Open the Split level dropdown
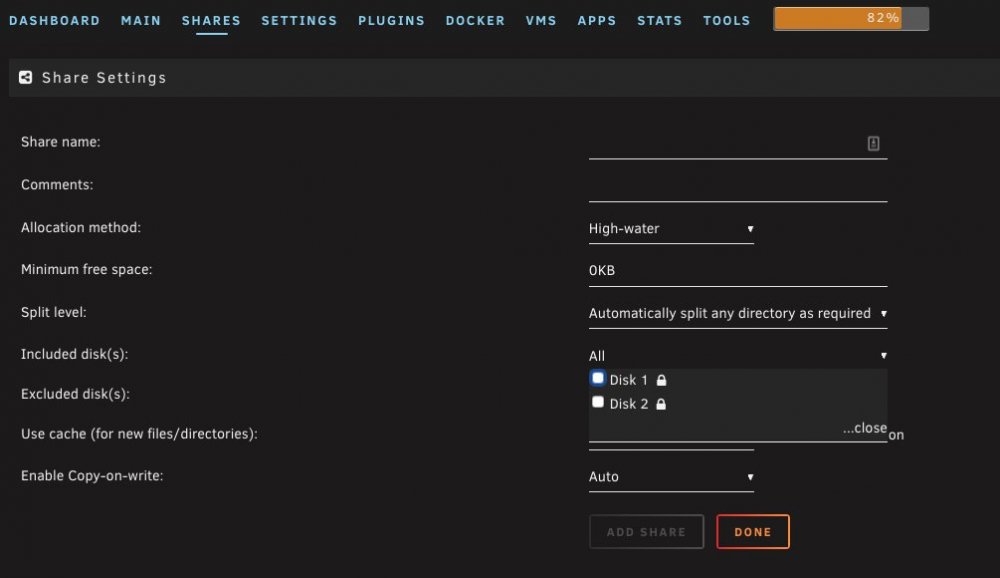This screenshot has height=578, width=1000. [738, 314]
